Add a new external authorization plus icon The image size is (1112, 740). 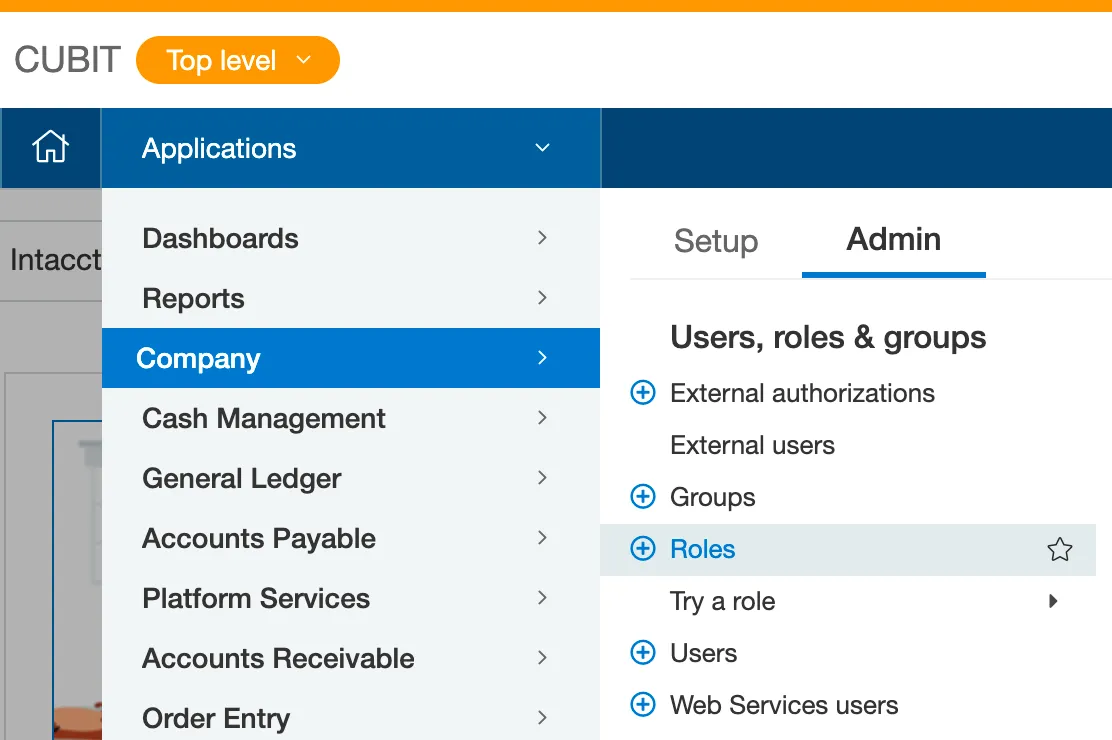coord(643,392)
